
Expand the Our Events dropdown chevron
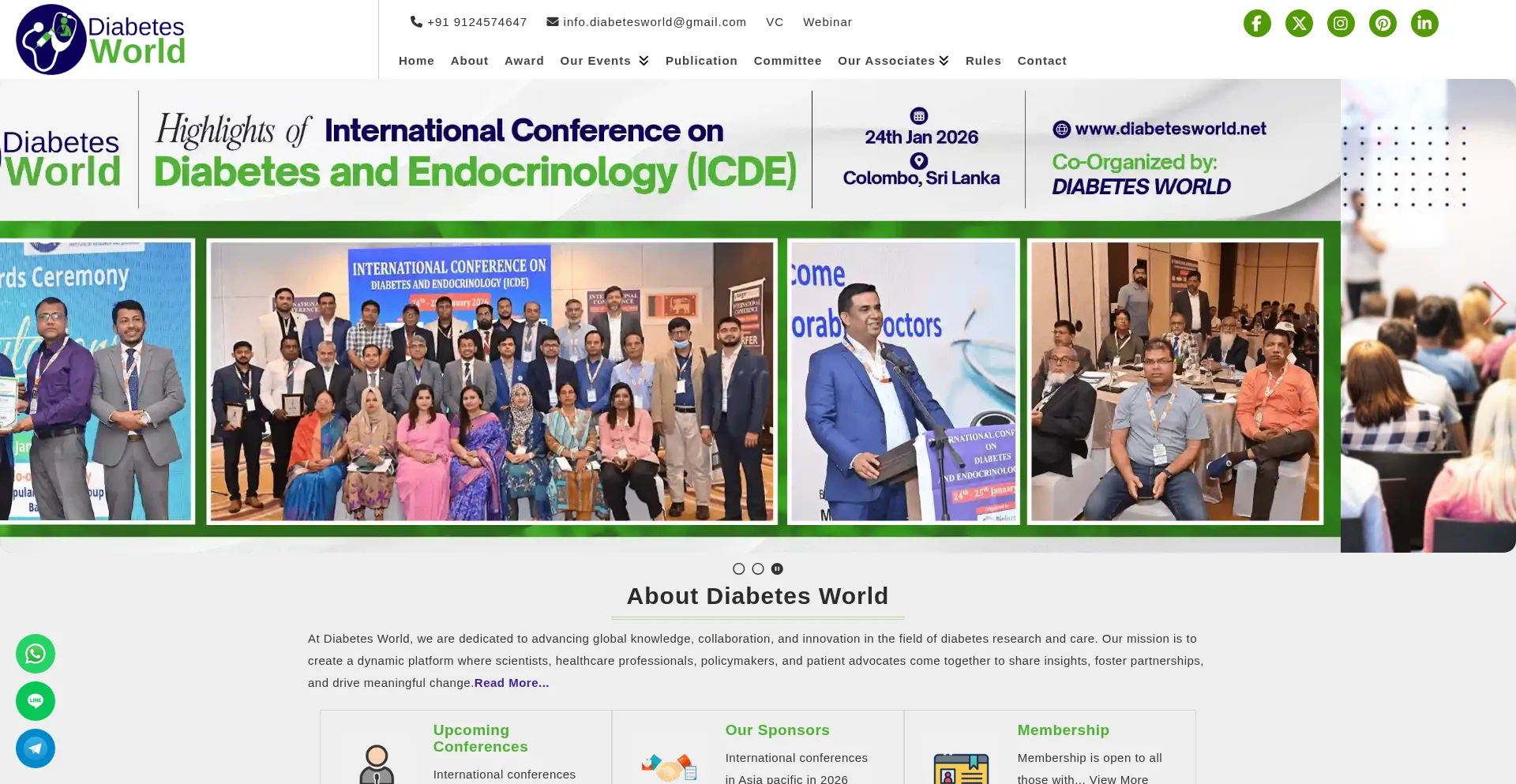click(644, 61)
